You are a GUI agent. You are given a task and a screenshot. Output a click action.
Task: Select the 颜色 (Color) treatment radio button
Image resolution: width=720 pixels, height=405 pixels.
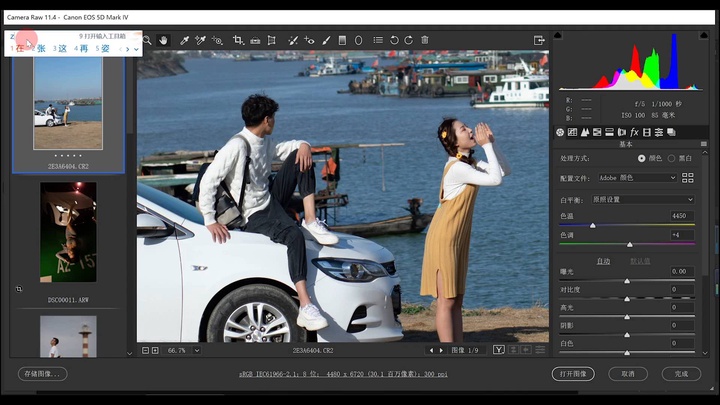tap(641, 158)
